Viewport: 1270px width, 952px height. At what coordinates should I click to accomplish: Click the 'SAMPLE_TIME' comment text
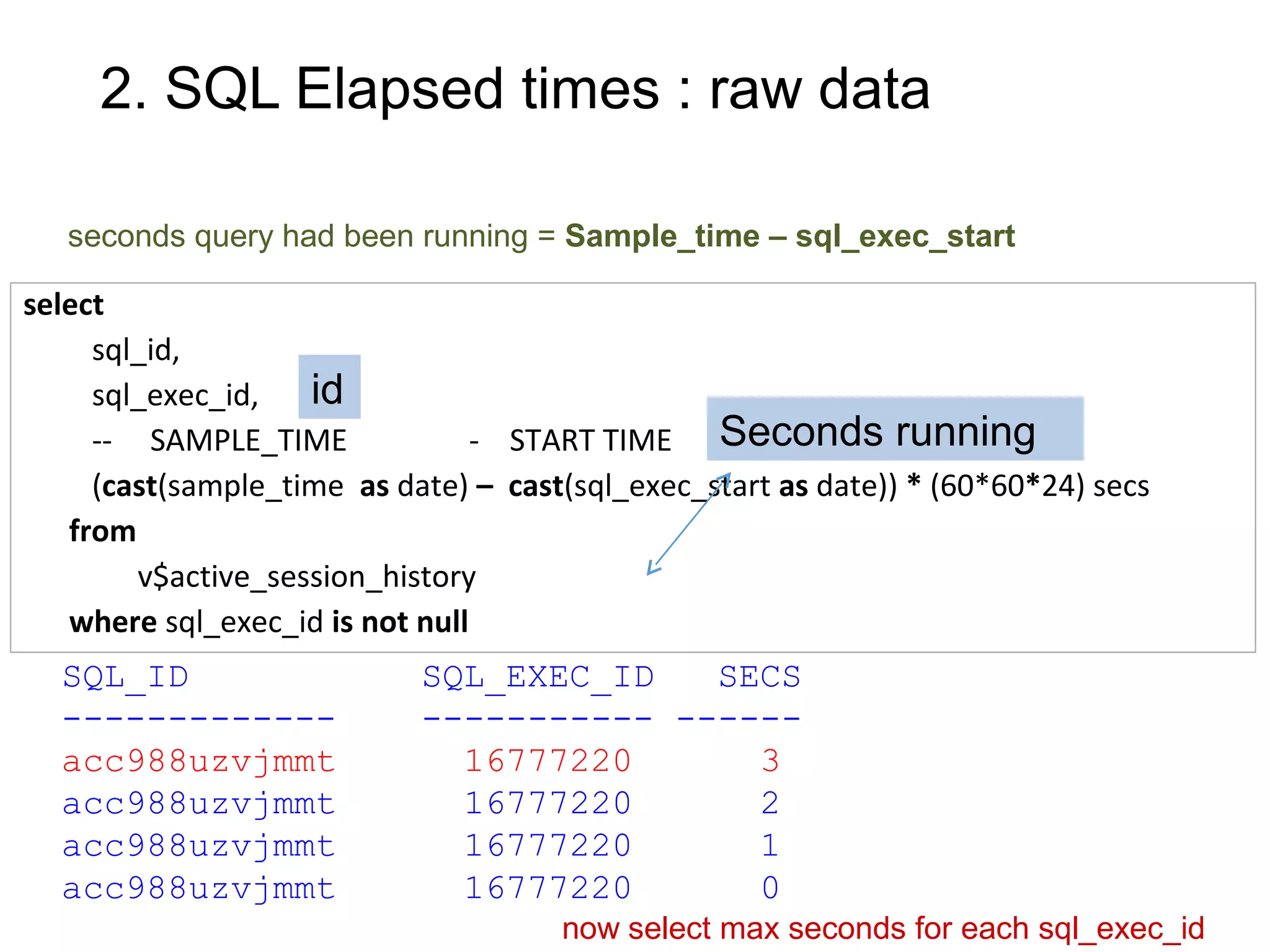click(248, 441)
